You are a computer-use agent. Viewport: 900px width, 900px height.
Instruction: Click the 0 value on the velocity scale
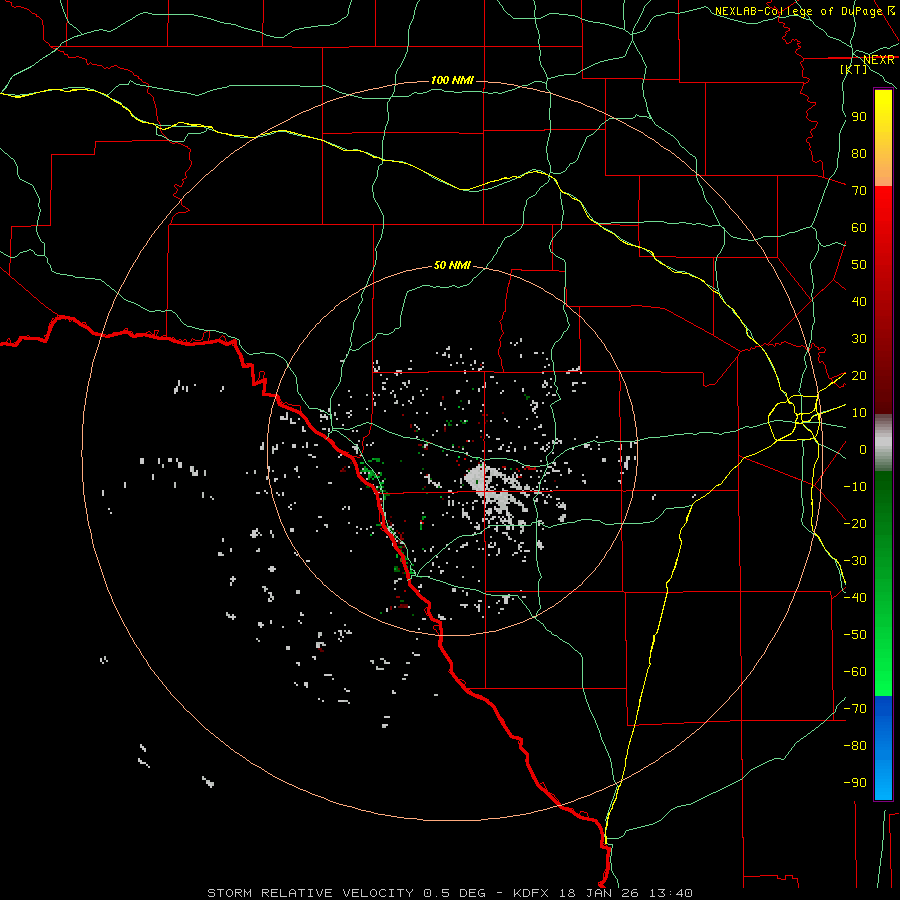pos(863,450)
